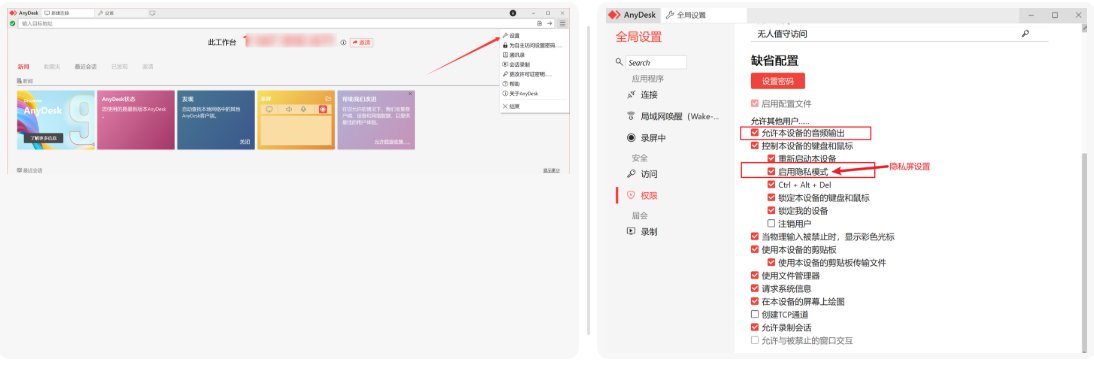Click the 访问 key sidebar icon

pos(631,173)
